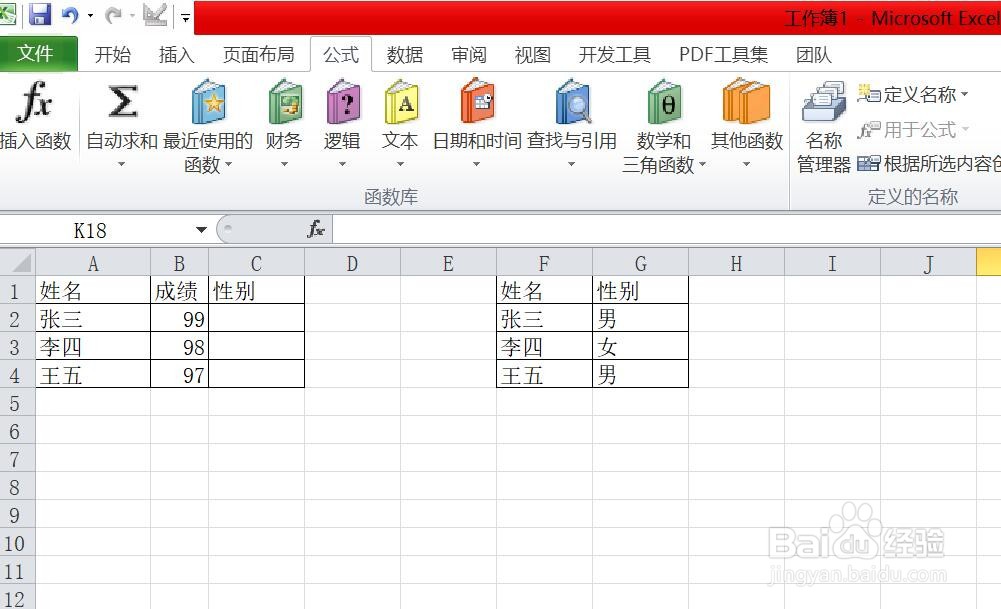Viewport: 1001px width, 609px height.
Task: Click inside the formula bar input
Action: tap(666, 229)
